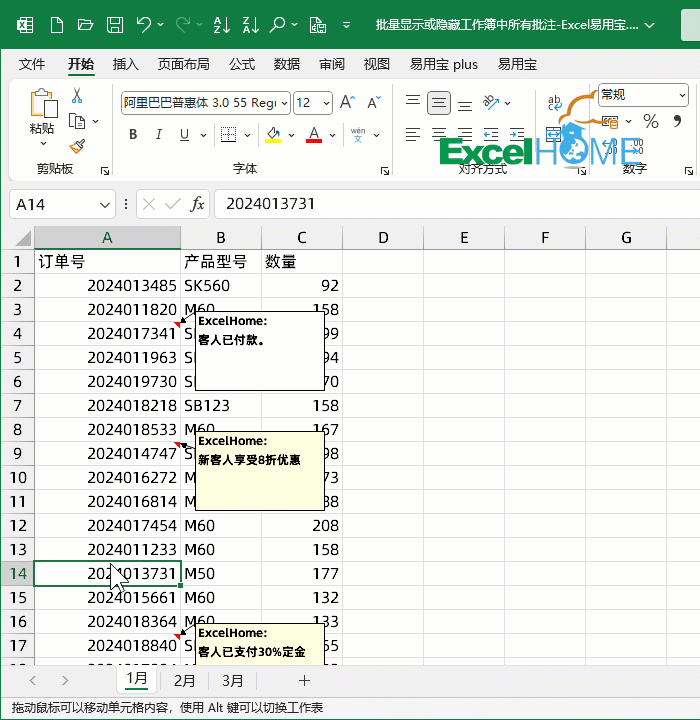Screen dimensions: 700x720
Task: Open font settings dialog launcher
Action: coord(385,171)
